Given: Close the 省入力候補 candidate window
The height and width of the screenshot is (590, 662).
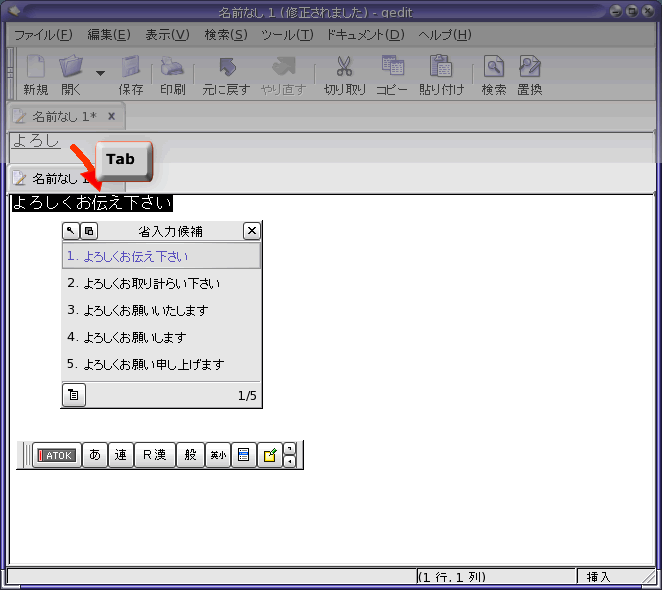Looking at the screenshot, I should point(252,231).
